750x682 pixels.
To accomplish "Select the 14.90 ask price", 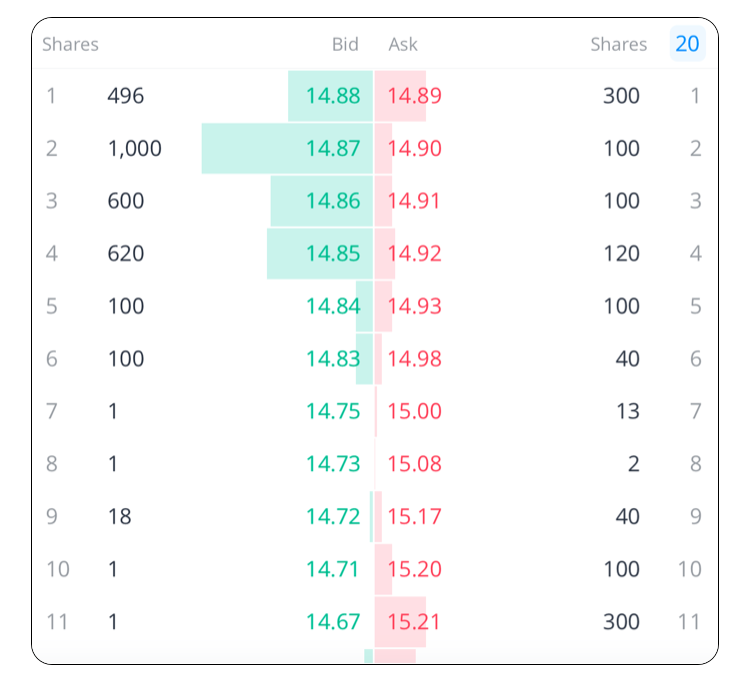I will click(414, 149).
